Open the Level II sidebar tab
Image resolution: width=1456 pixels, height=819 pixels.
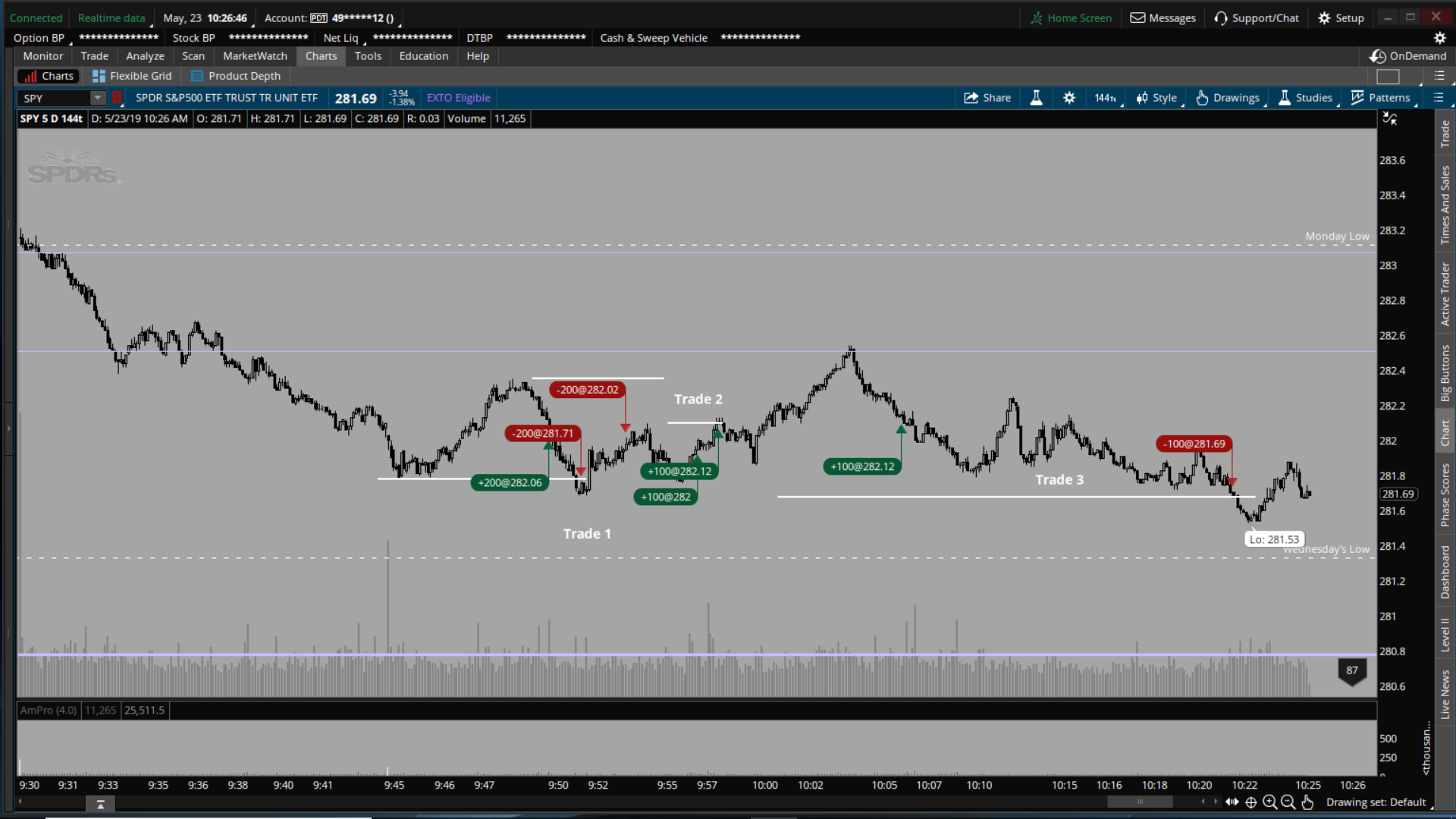click(x=1445, y=635)
